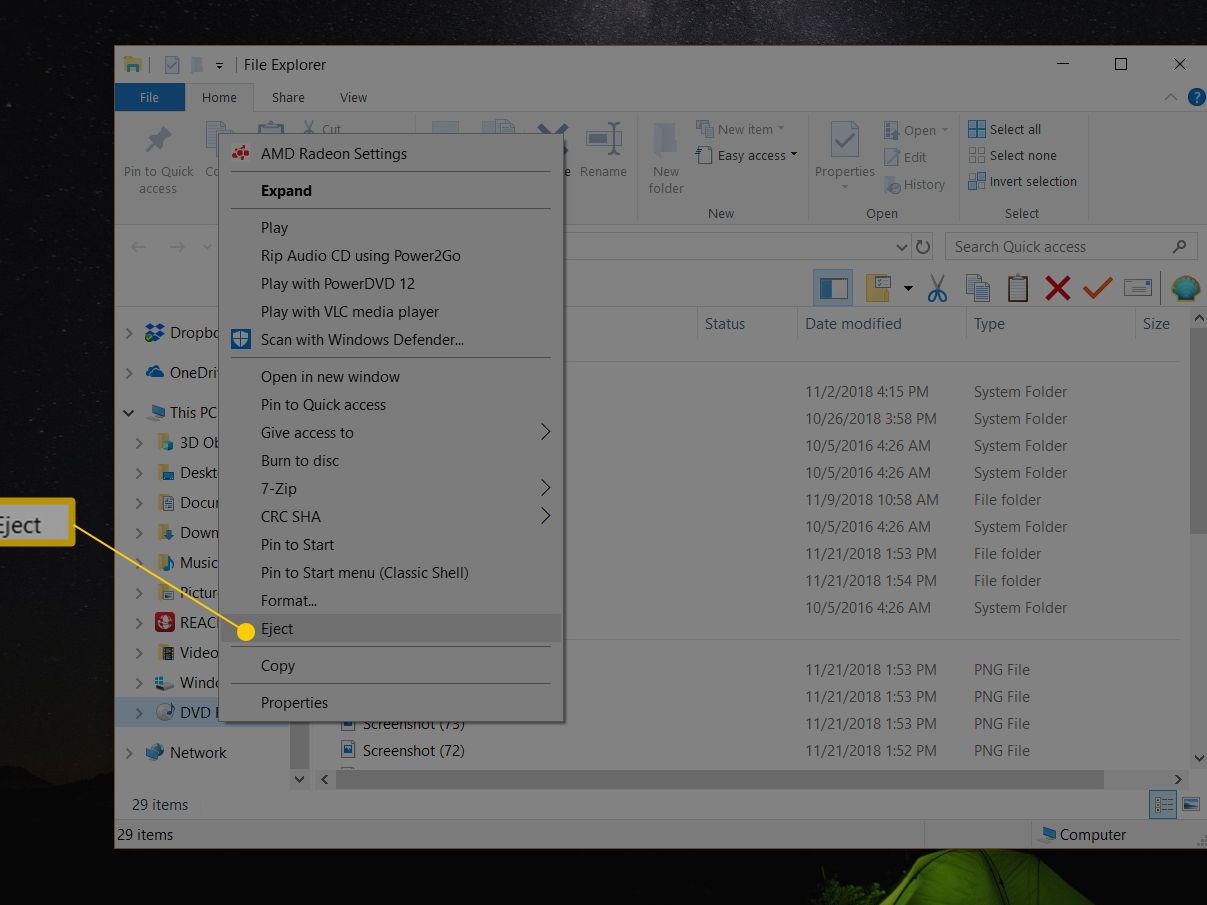Expand the OneDrive tree node
The width and height of the screenshot is (1207, 905).
[129, 372]
